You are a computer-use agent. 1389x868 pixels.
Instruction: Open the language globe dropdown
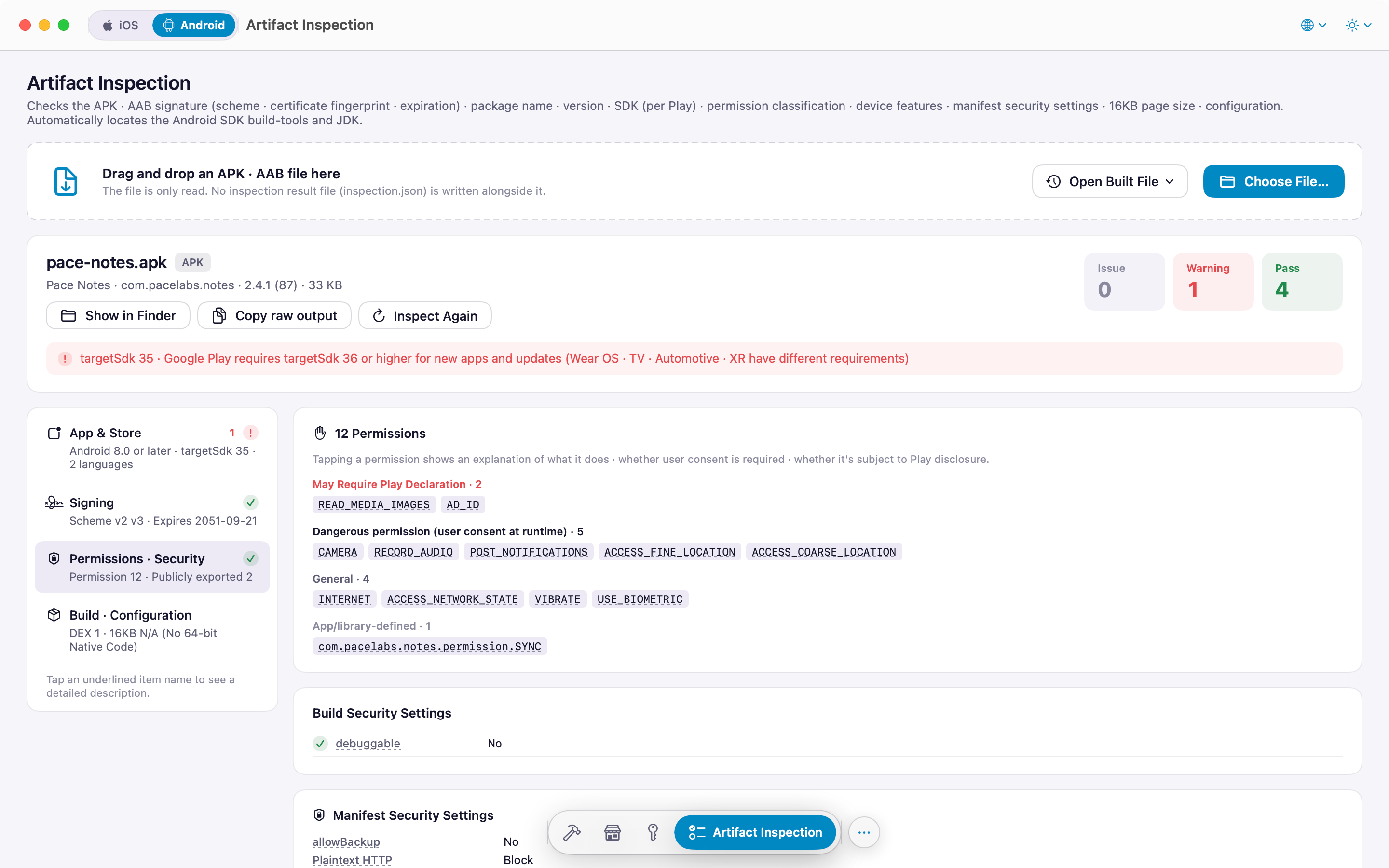click(x=1313, y=25)
